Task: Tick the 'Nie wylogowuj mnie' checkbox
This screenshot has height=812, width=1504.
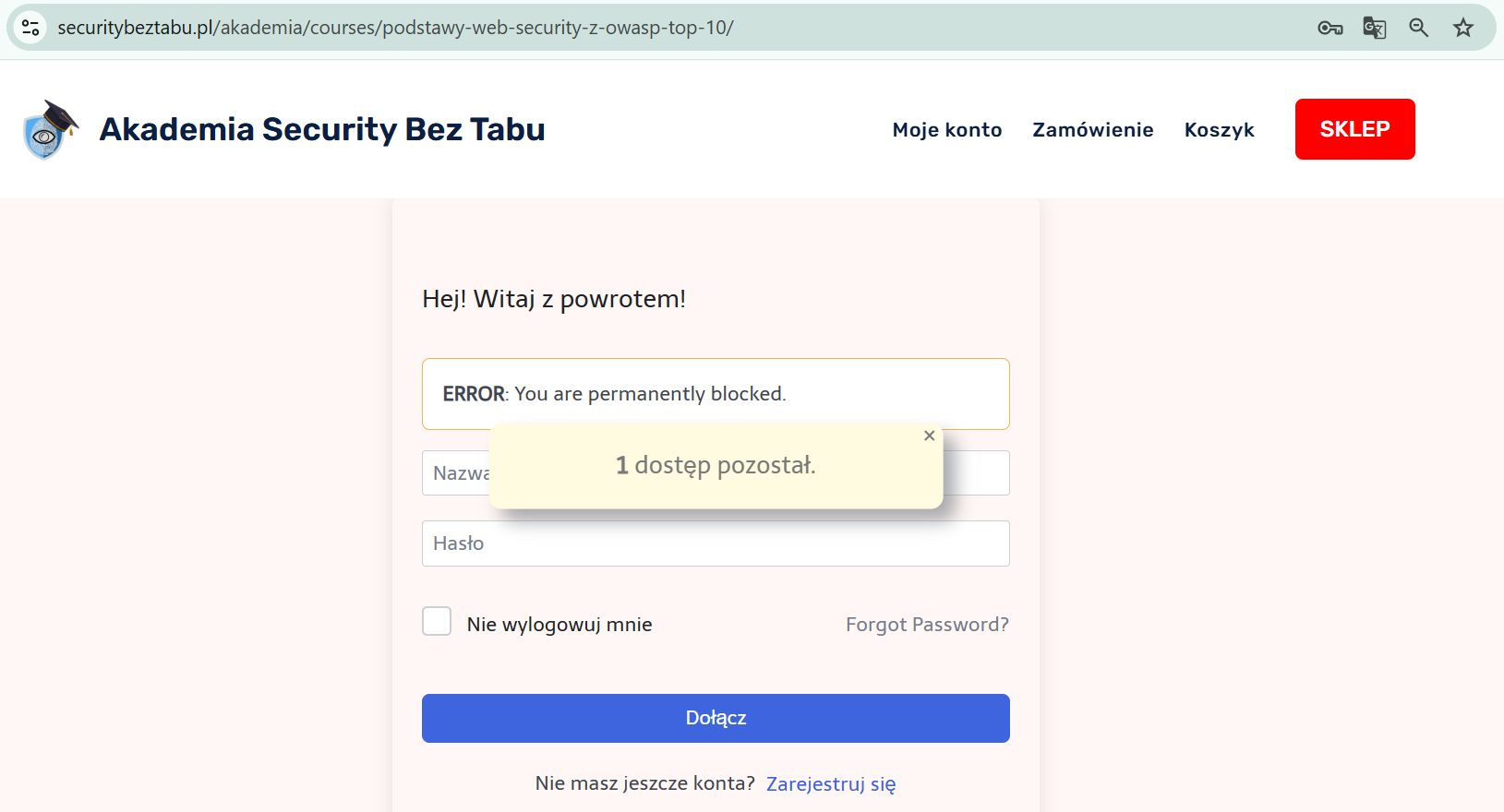Action: pyautogui.click(x=437, y=621)
